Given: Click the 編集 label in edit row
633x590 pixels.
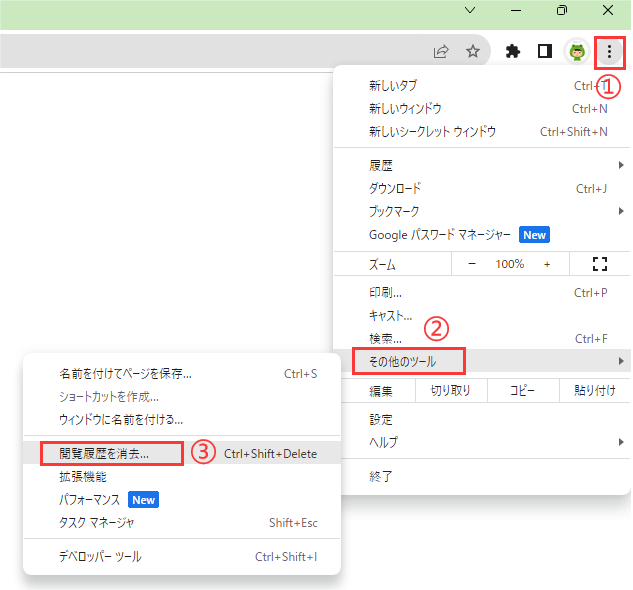Looking at the screenshot, I should coord(381,391).
